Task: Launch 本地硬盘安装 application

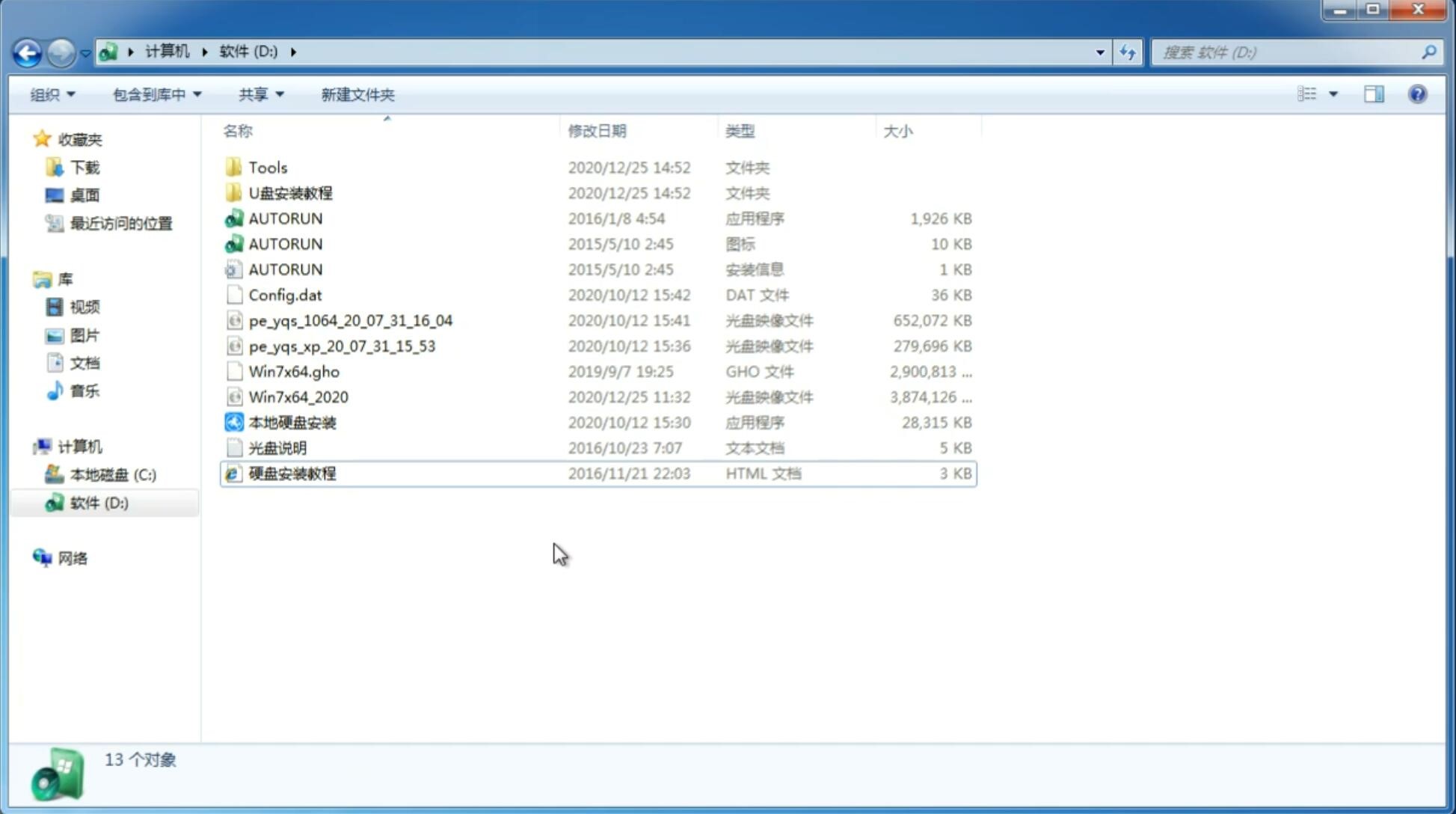Action: coord(291,422)
